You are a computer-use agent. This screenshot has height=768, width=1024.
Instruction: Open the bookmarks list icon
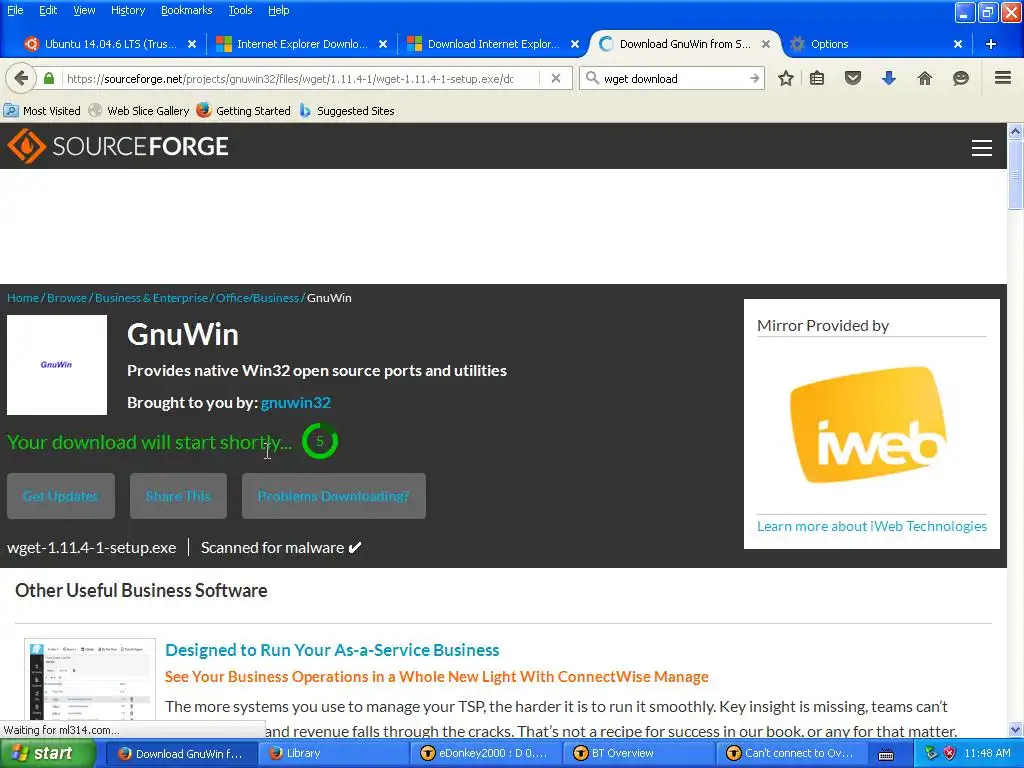coord(817,78)
